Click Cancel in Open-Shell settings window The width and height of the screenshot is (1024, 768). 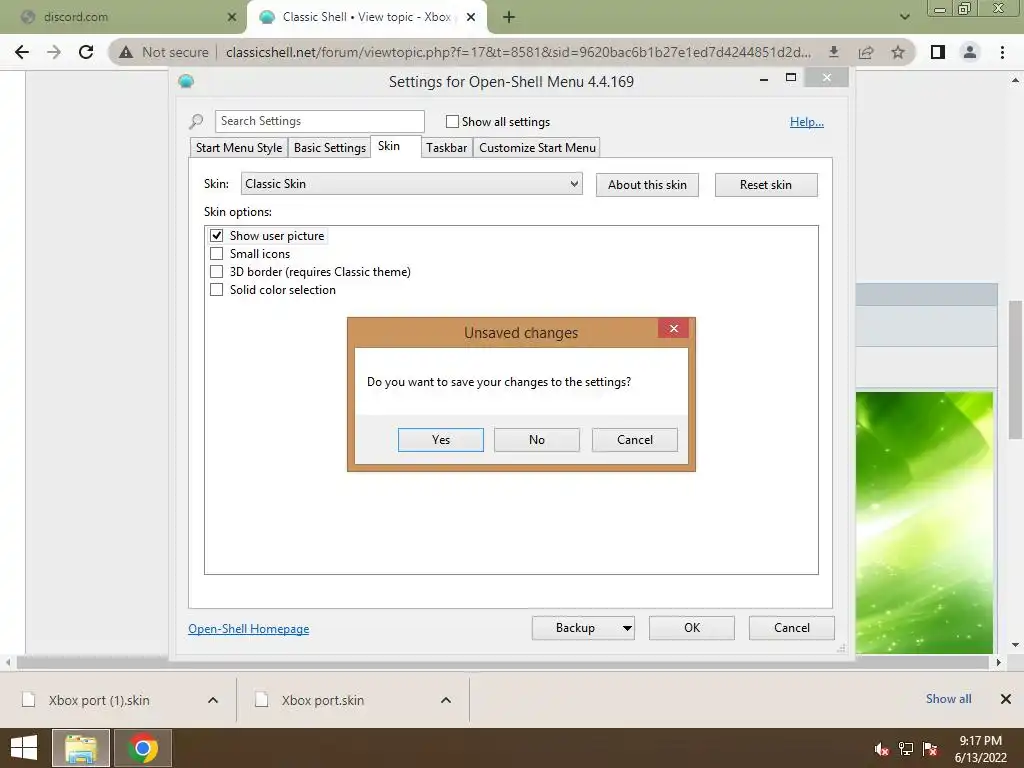(x=792, y=628)
